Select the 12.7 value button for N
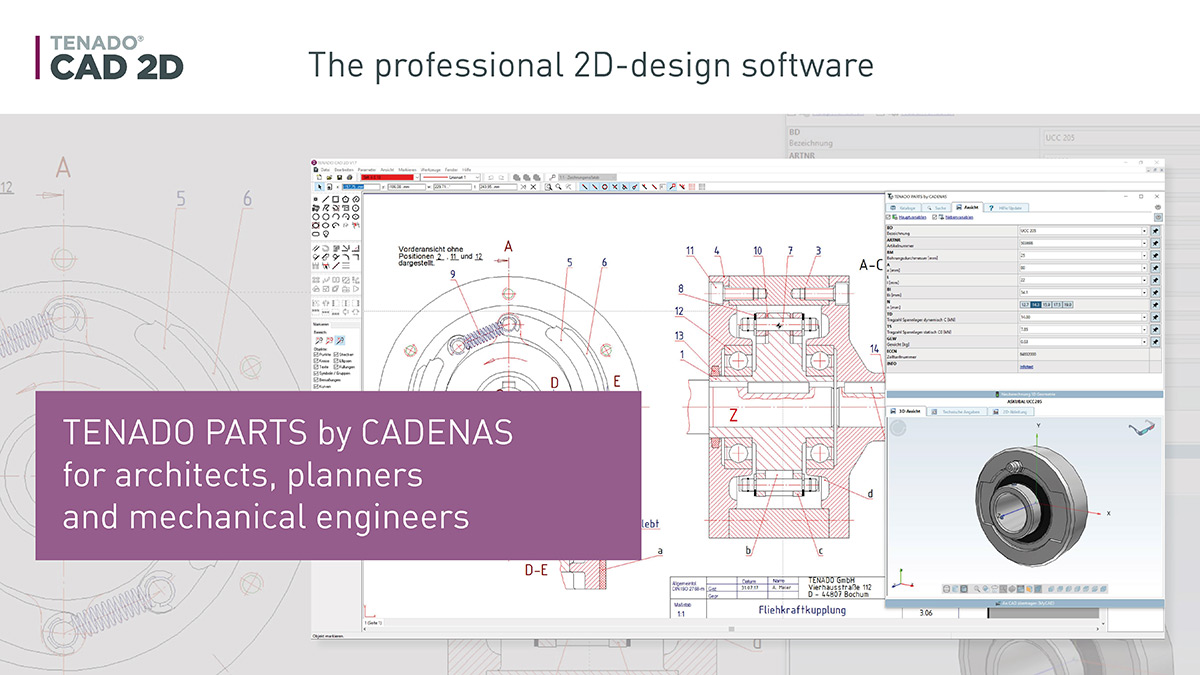This screenshot has height=675, width=1200. click(x=1025, y=305)
